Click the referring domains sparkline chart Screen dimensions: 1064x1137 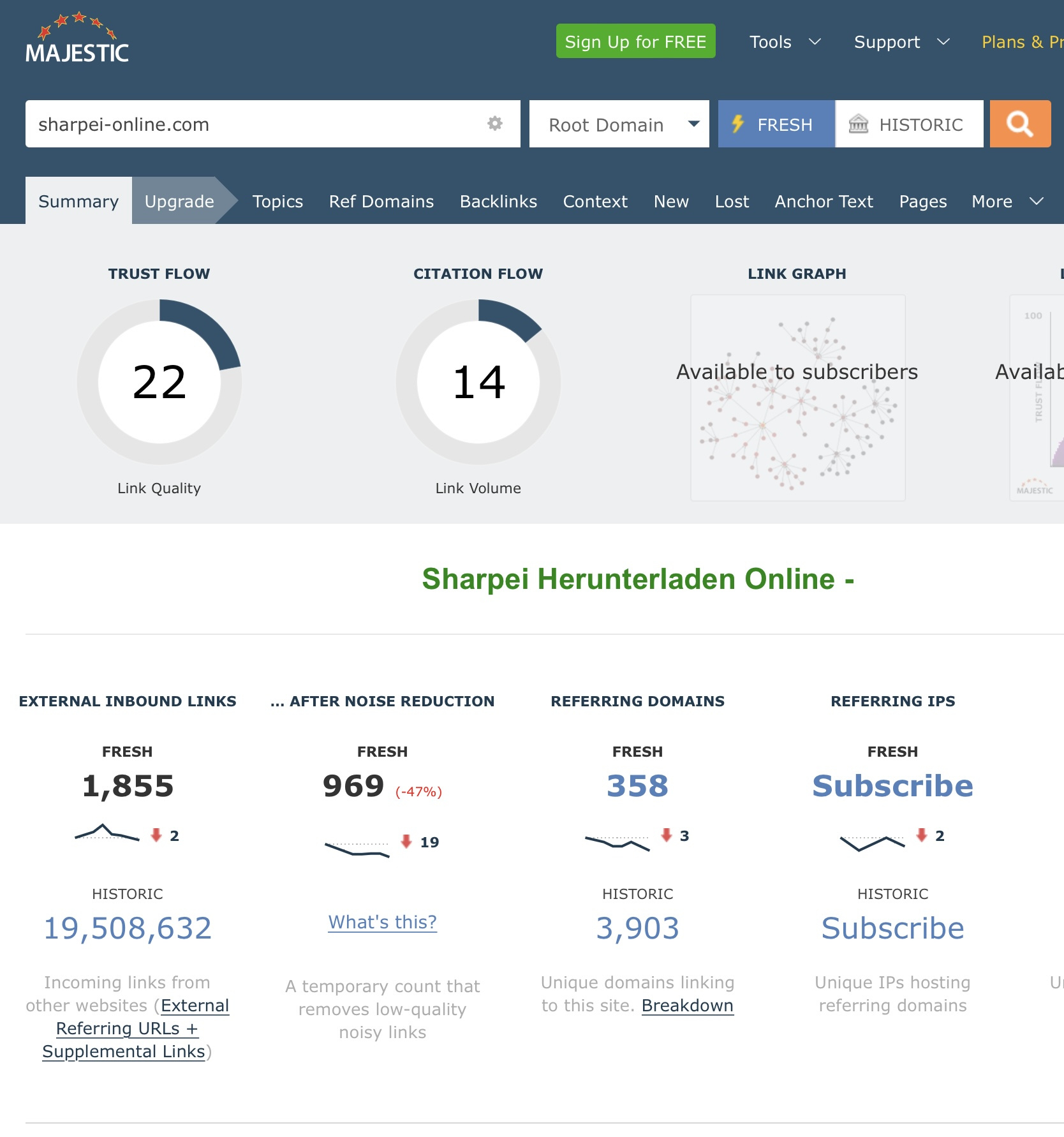pos(617,843)
